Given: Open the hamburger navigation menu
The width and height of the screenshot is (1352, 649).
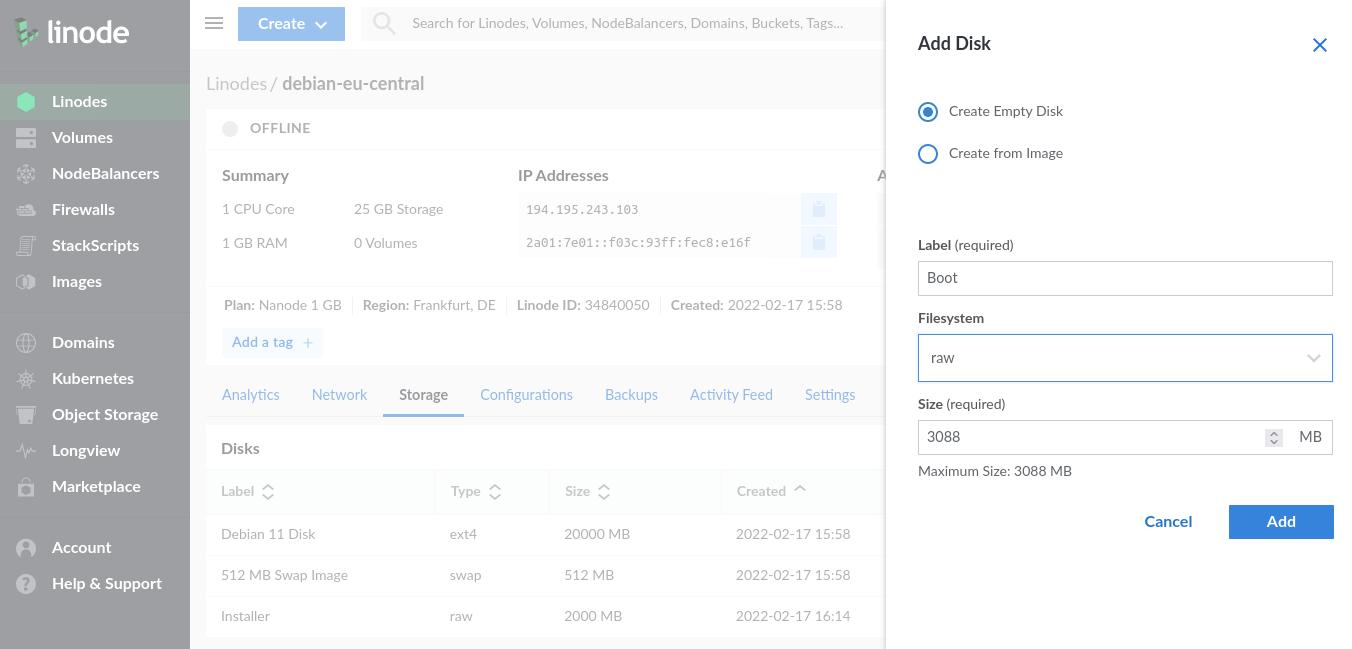Looking at the screenshot, I should (x=214, y=23).
